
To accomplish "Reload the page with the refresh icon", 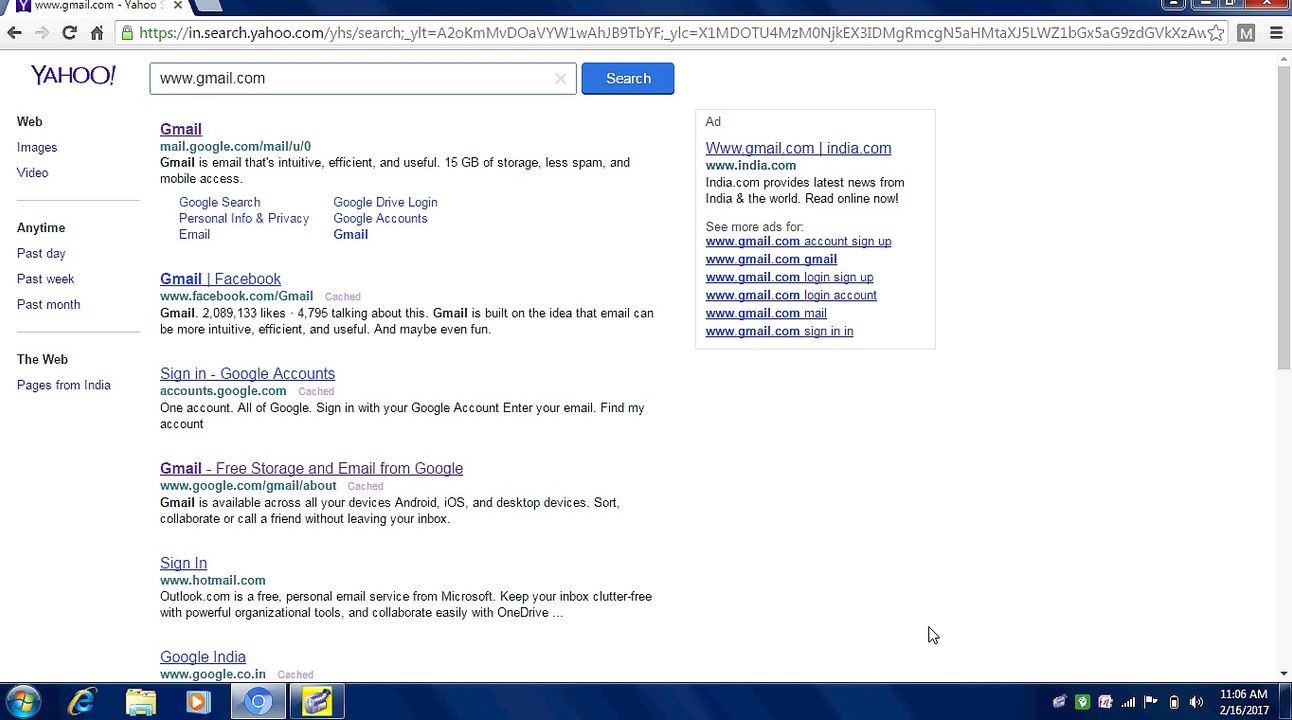I will 69,33.
